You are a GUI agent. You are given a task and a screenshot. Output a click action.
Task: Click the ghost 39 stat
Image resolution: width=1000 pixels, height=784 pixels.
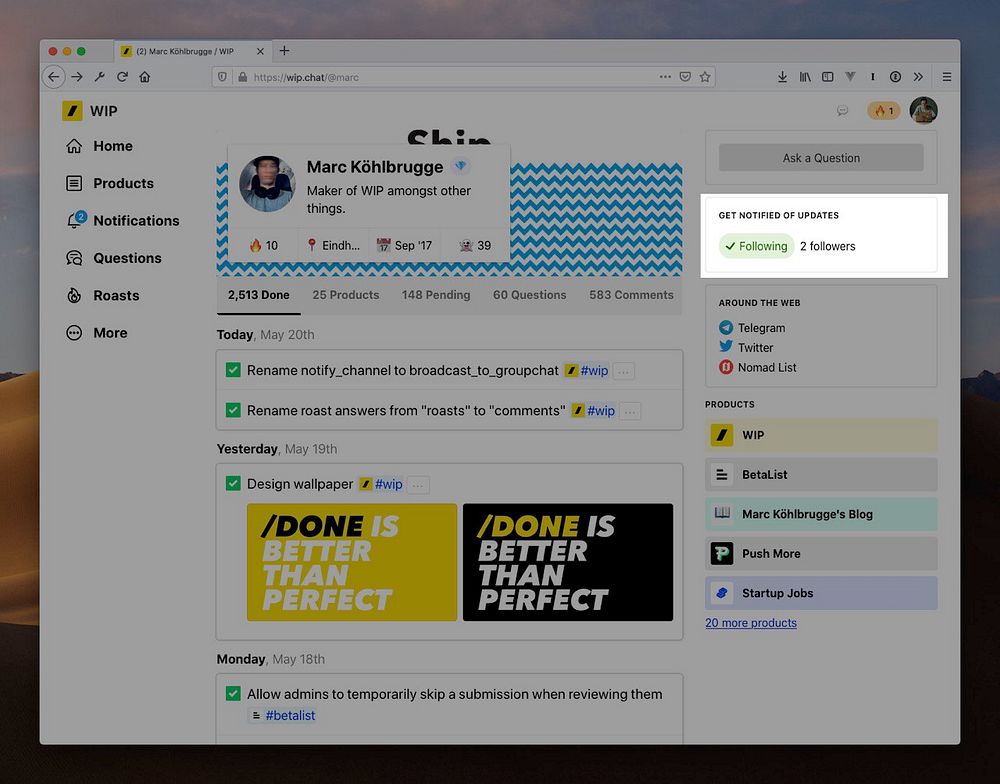point(475,246)
